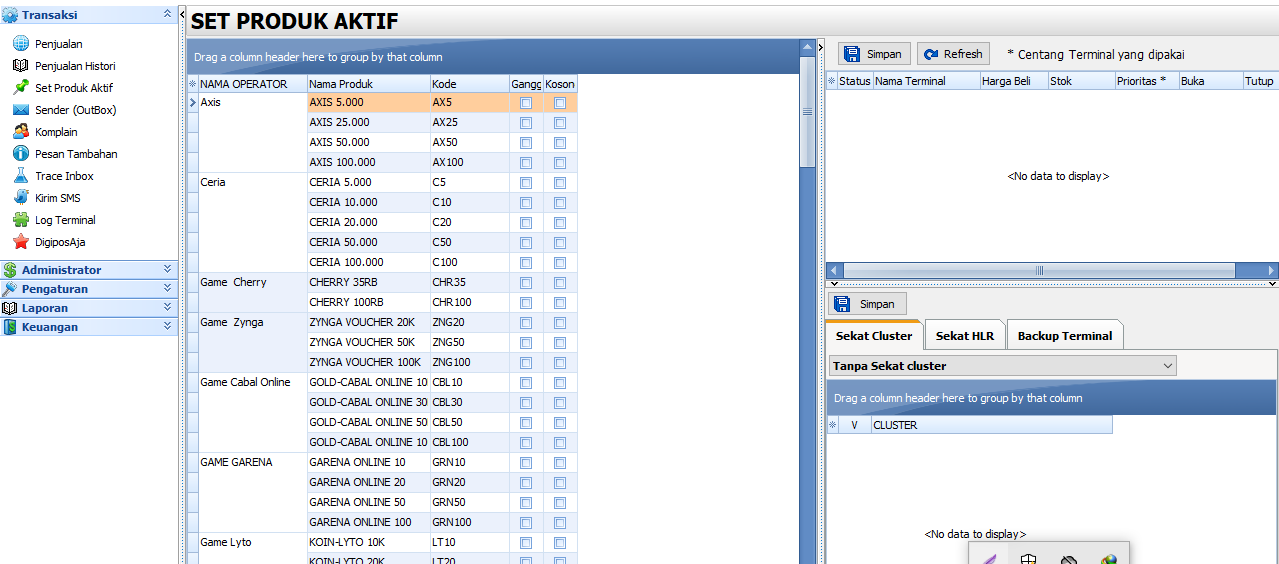
Task: Click the terminal grid horizontal scrollbar
Action: (1038, 270)
